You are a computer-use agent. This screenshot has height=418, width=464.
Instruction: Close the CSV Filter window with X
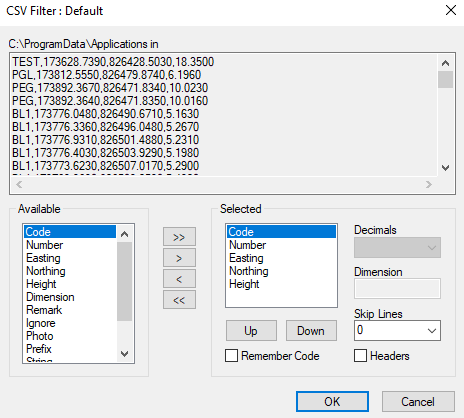coord(451,10)
